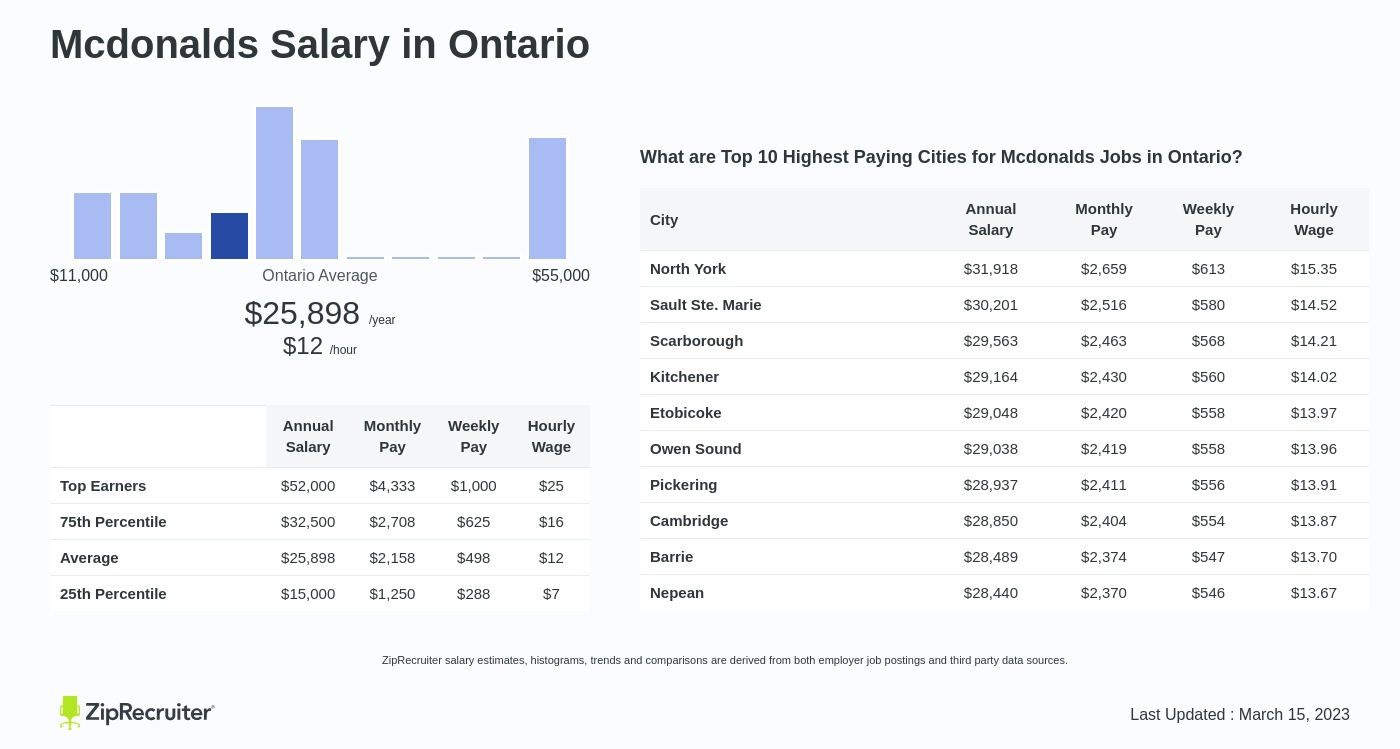This screenshot has width=1400, height=749.
Task: Click the '$560' Kitchener weekly pay
Action: [1208, 377]
